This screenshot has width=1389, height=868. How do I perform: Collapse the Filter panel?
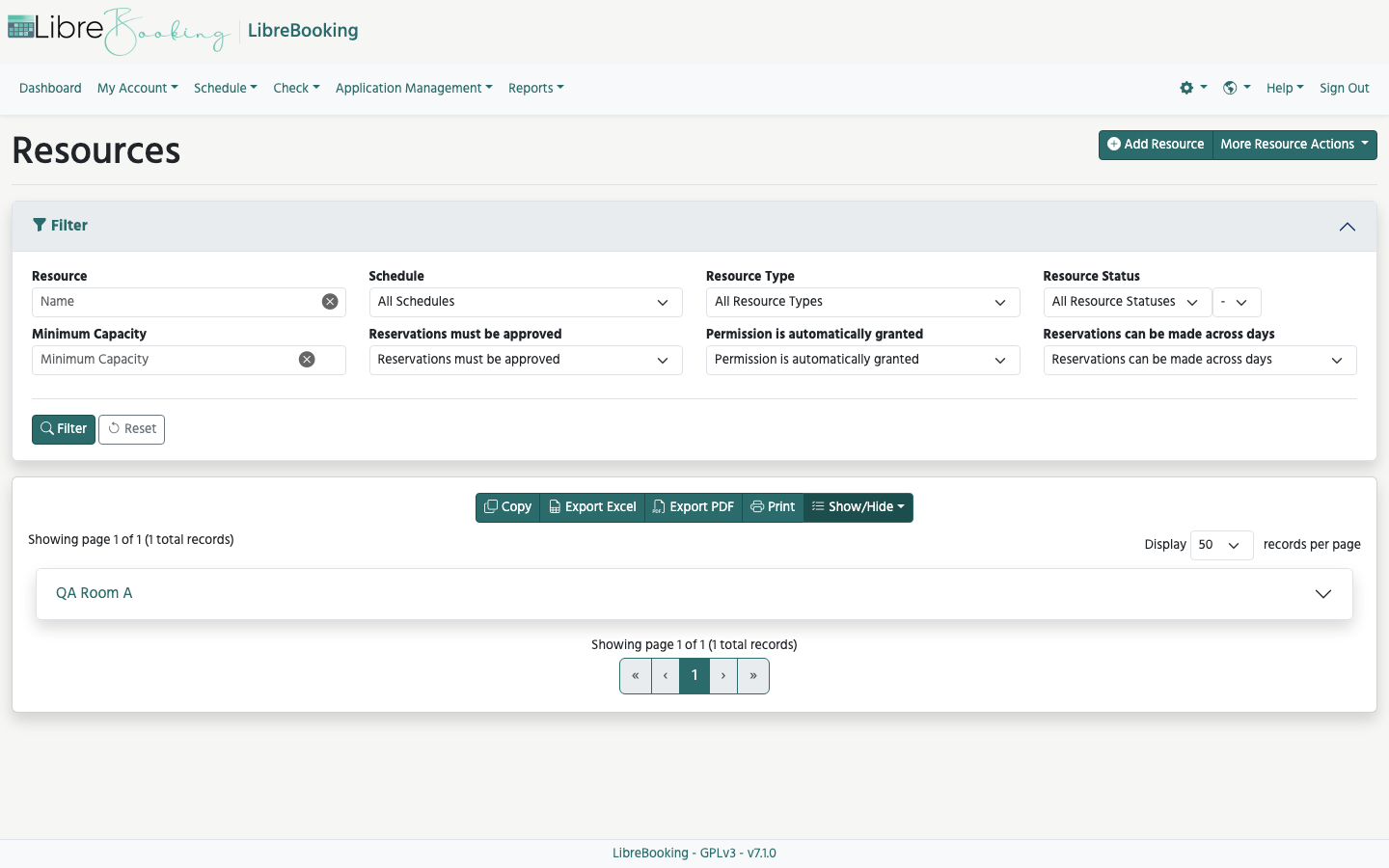pyautogui.click(x=1348, y=227)
